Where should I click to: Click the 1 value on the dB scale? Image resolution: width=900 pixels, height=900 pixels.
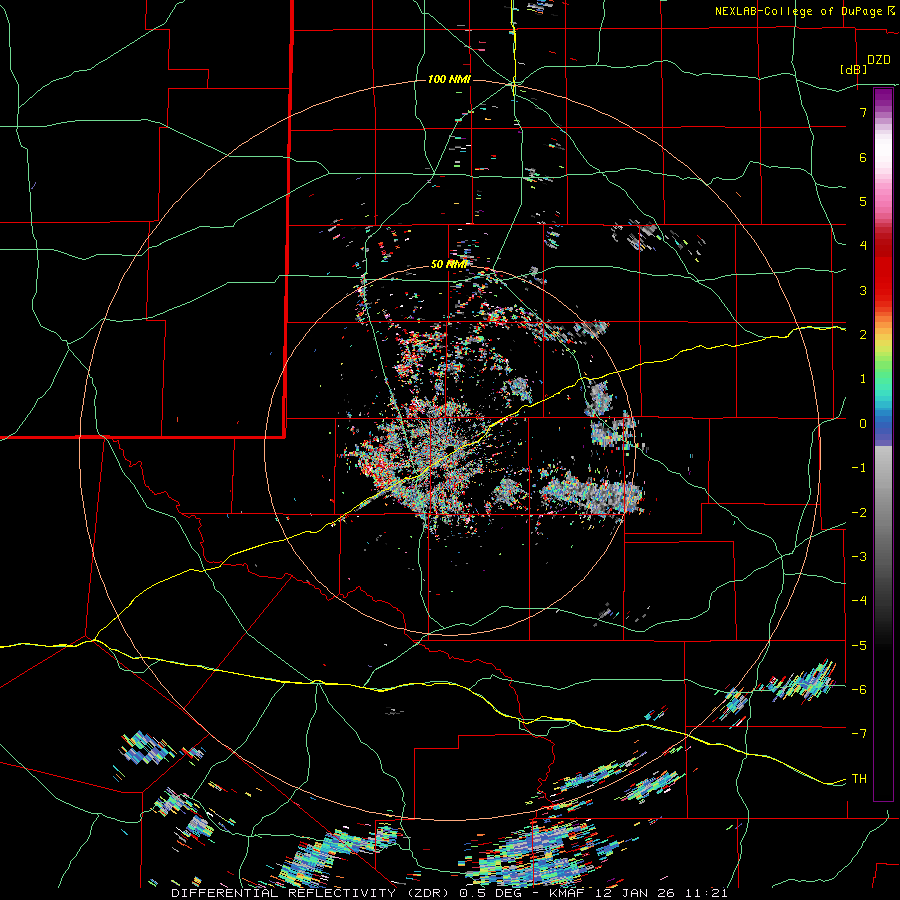[863, 379]
